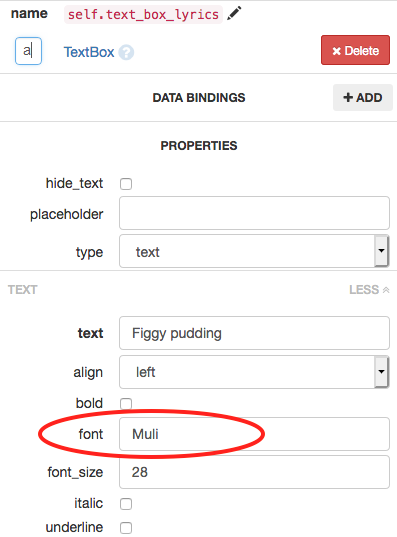Viewport: 397px width, 537px height.
Task: Click the LESS collapse chevron icon
Action: 386,290
